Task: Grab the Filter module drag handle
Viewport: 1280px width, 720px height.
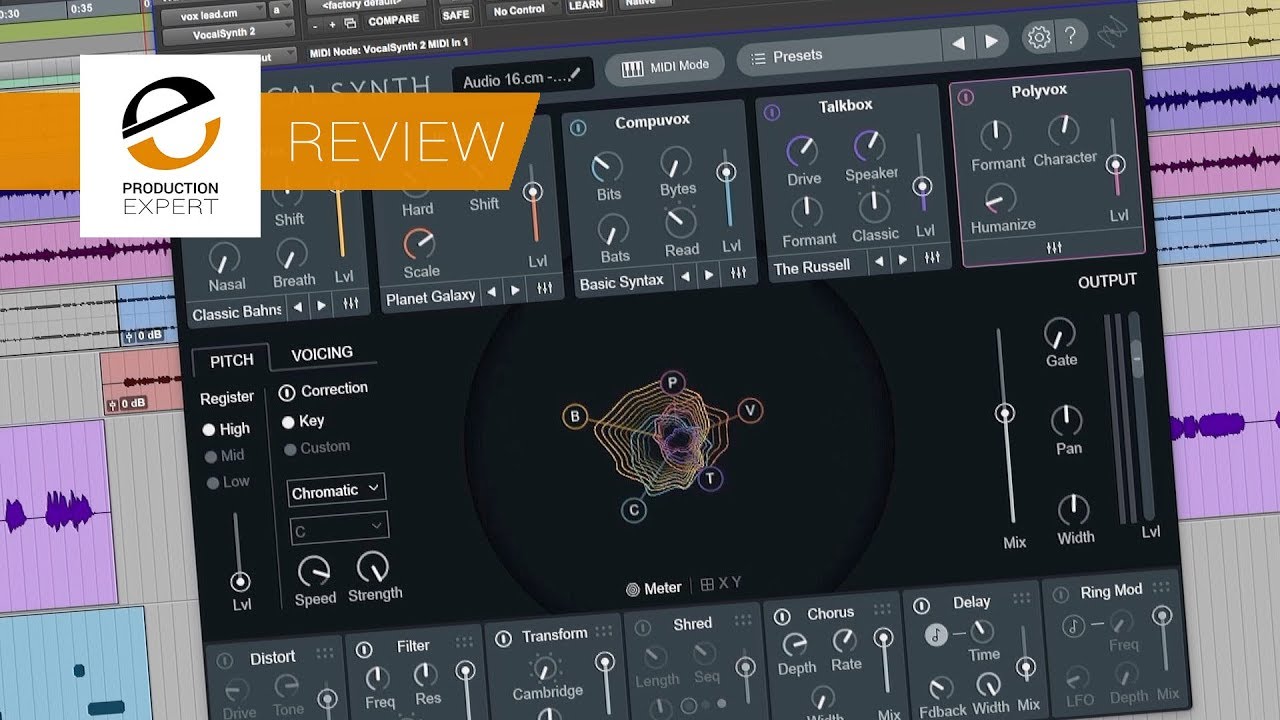Action: [464, 642]
